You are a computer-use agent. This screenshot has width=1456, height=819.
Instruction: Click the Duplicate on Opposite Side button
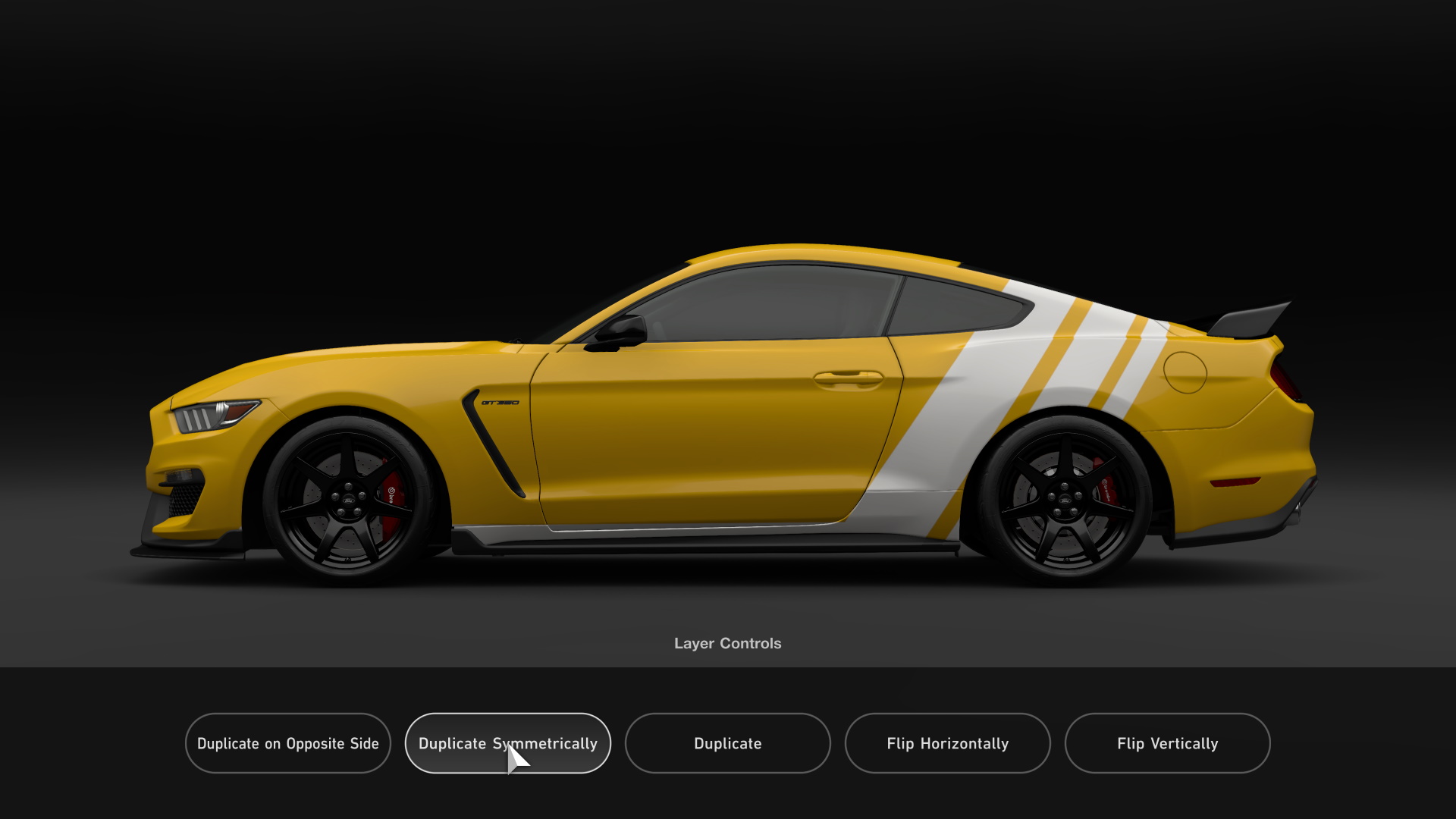(288, 743)
